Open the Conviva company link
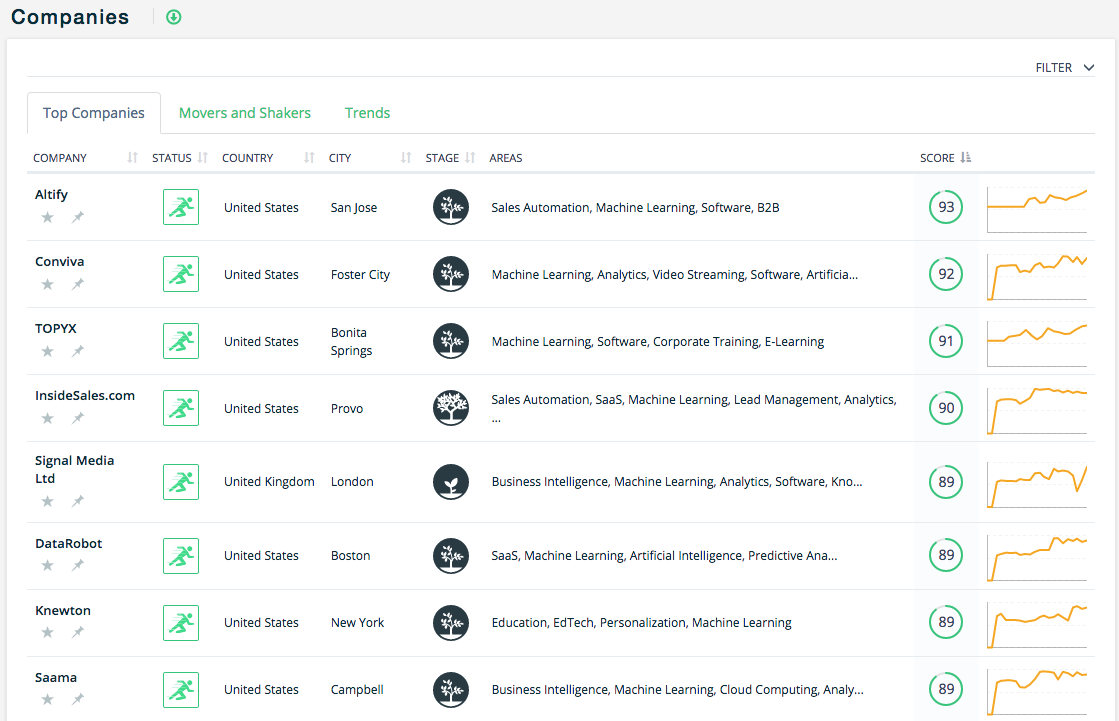1119x721 pixels. coord(59,261)
